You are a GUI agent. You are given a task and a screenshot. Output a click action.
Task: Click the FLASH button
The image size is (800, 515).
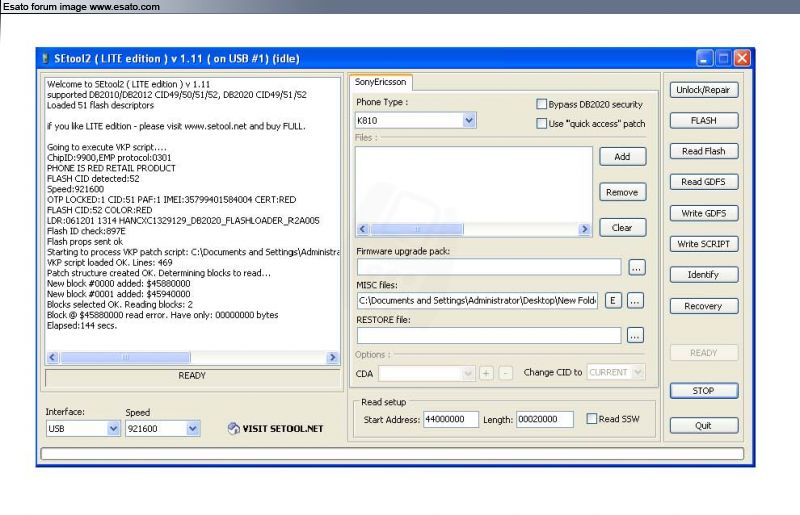tap(704, 120)
